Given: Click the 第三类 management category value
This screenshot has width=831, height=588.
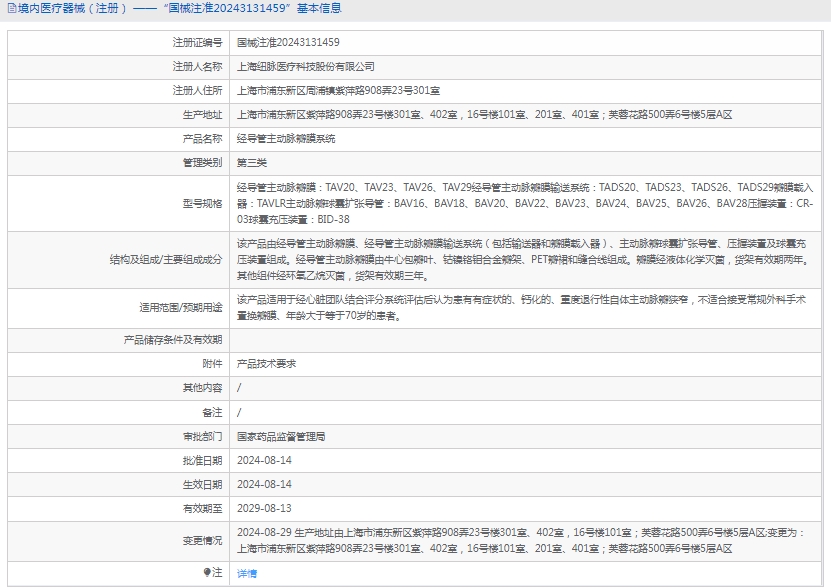Looking at the screenshot, I should (x=251, y=163).
